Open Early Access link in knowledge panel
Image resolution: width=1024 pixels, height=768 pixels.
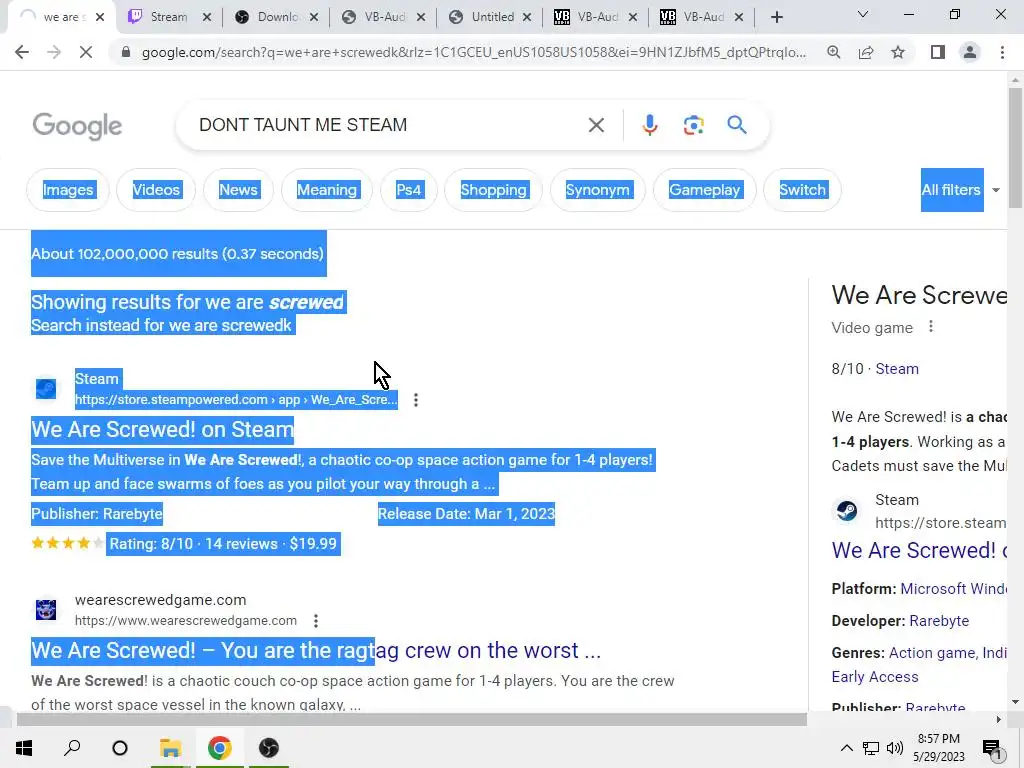(x=874, y=677)
